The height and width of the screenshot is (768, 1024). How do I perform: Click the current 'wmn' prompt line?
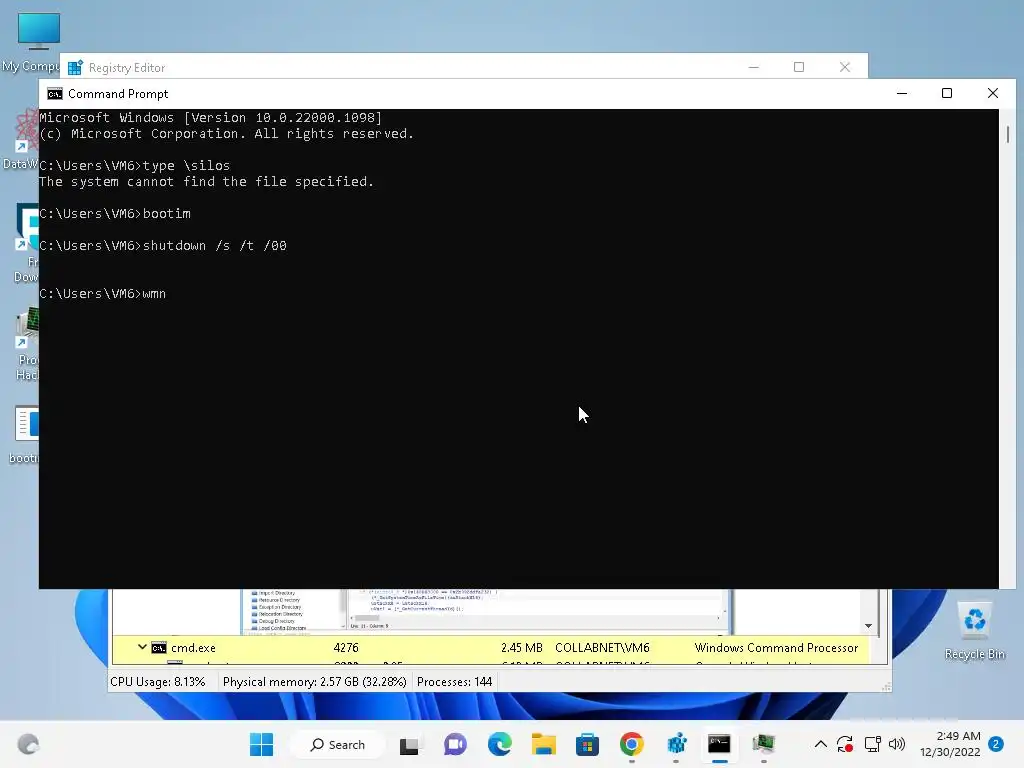pos(103,294)
